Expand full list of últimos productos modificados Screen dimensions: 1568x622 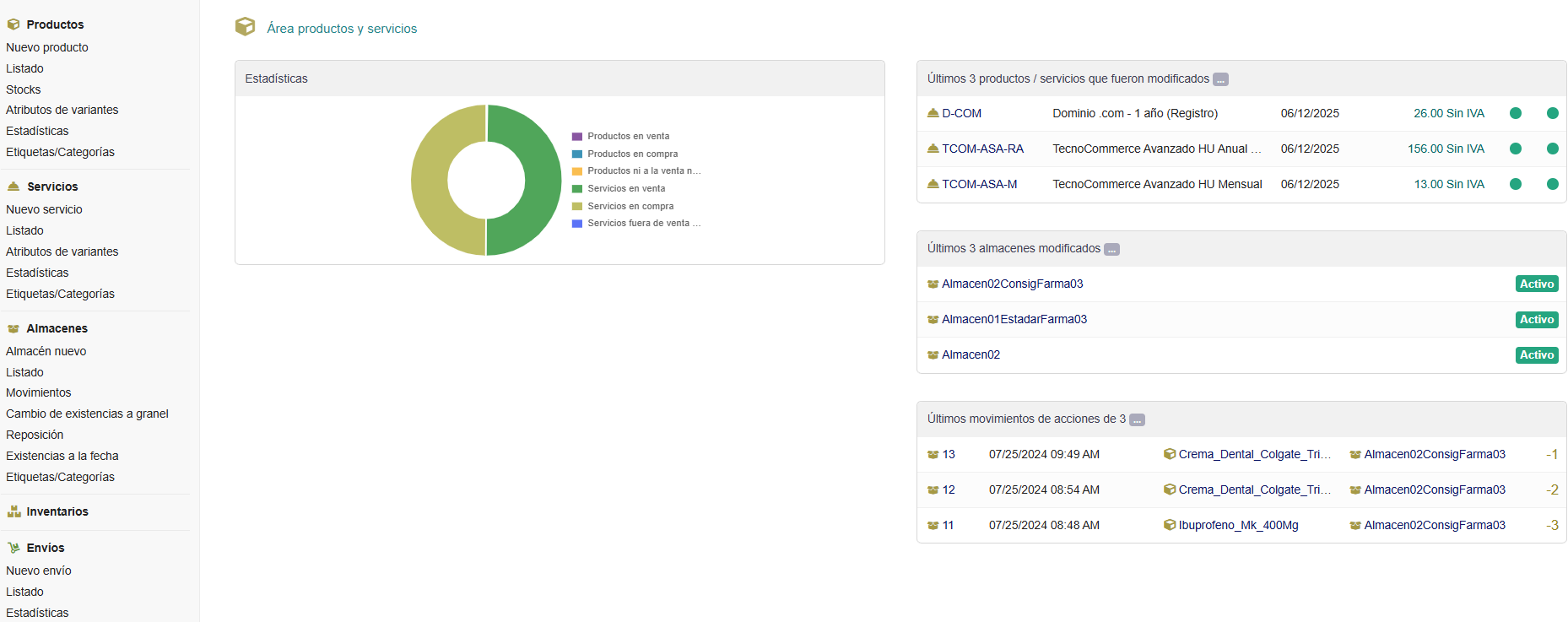click(1220, 80)
